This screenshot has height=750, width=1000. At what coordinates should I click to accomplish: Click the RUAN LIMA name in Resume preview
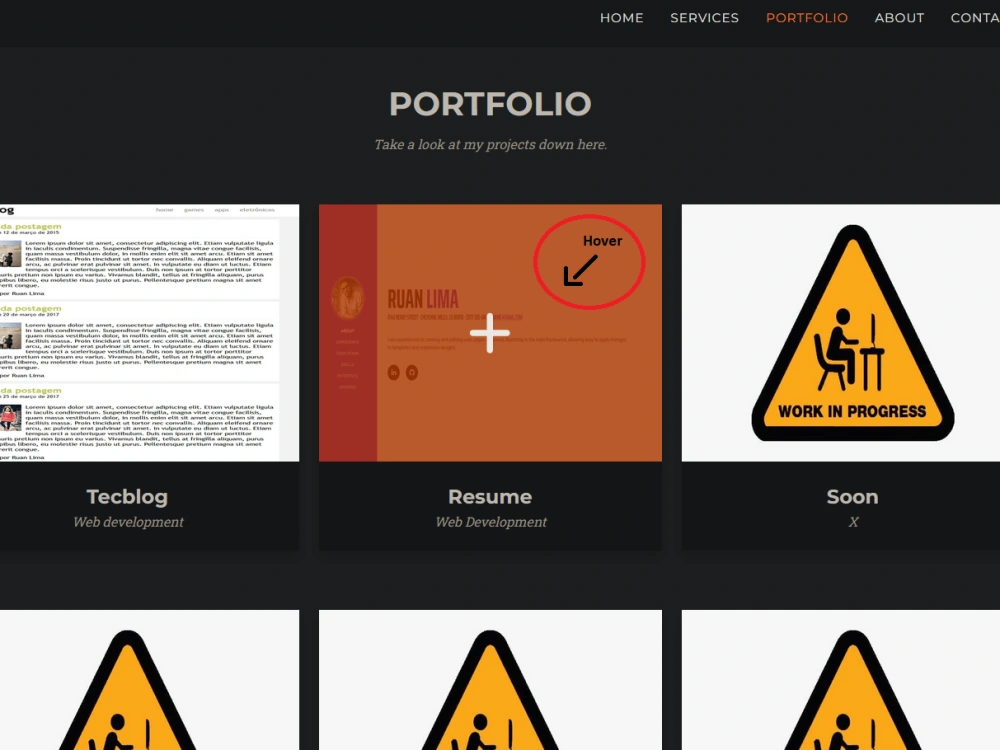[x=423, y=298]
